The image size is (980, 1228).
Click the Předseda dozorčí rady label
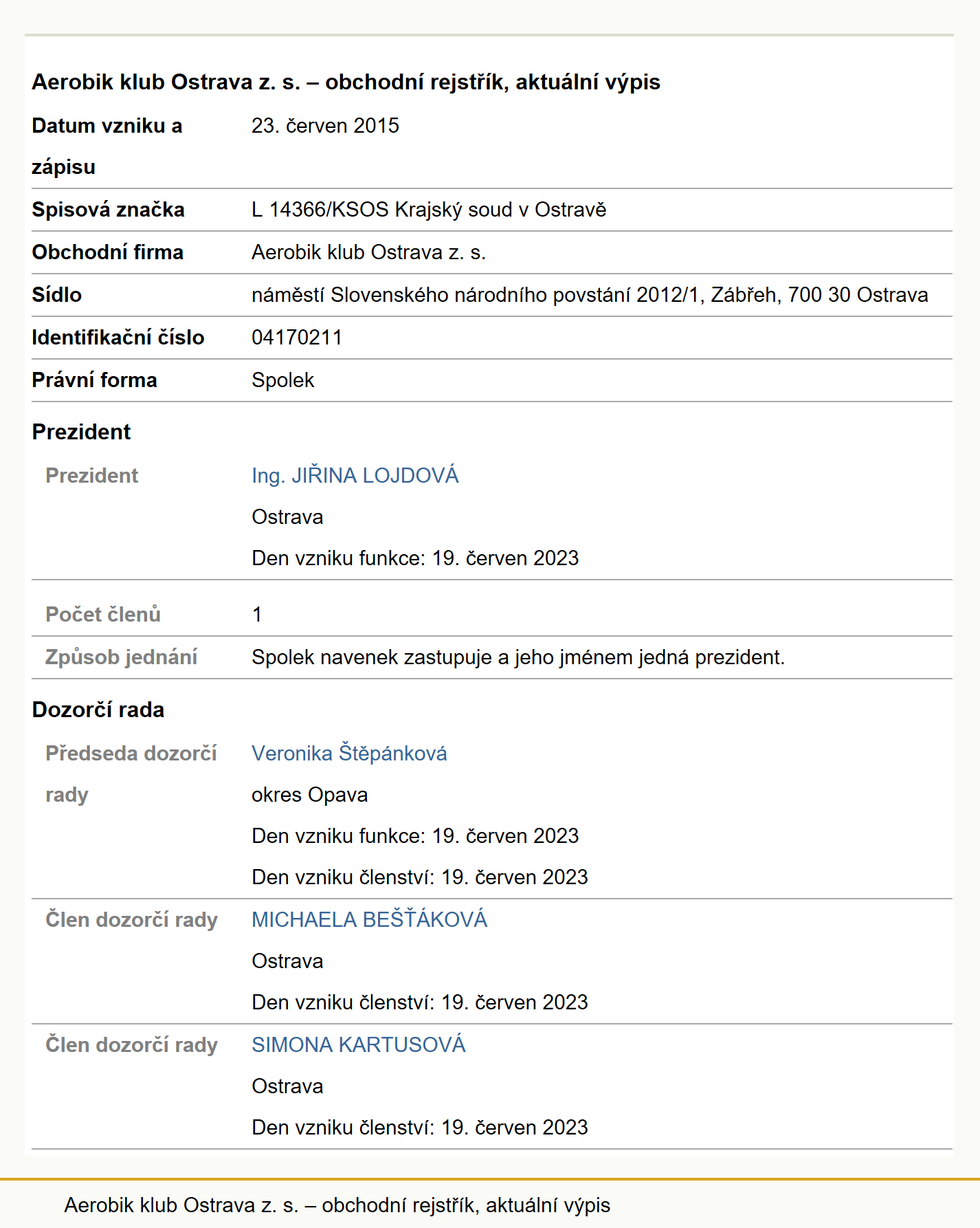tap(131, 774)
